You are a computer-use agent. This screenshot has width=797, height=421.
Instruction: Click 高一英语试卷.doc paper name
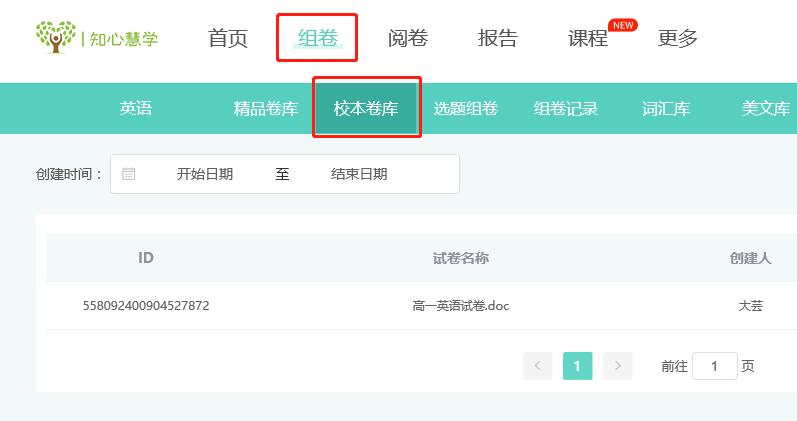tap(461, 306)
